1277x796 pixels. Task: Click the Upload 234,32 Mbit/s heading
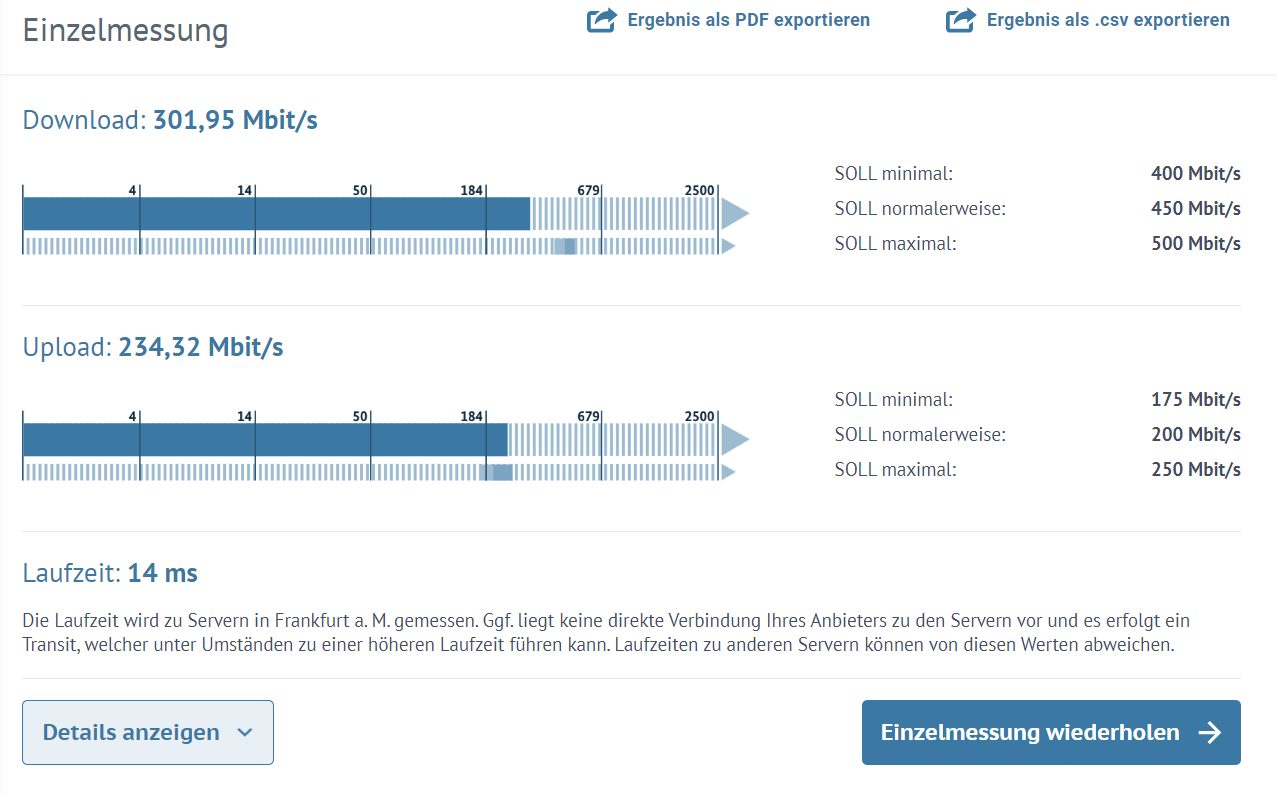tap(153, 348)
